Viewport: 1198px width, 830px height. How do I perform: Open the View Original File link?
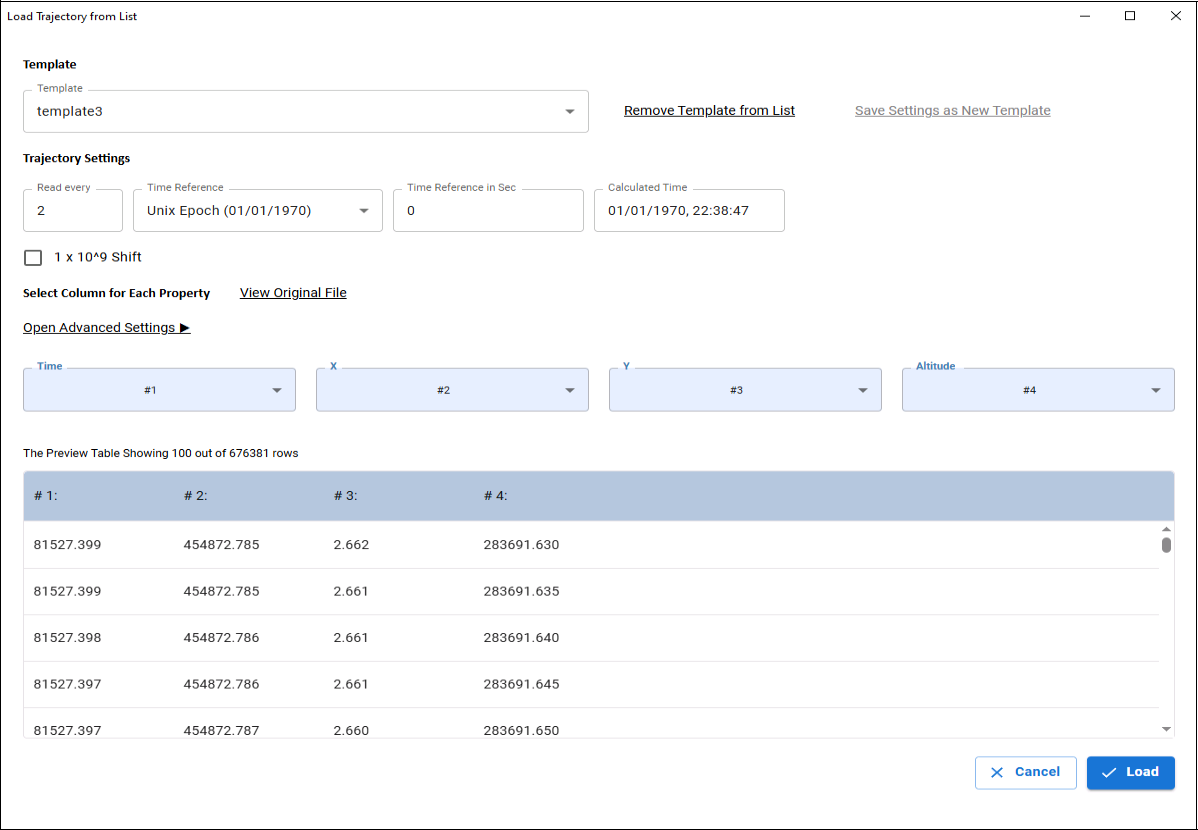pyautogui.click(x=293, y=293)
